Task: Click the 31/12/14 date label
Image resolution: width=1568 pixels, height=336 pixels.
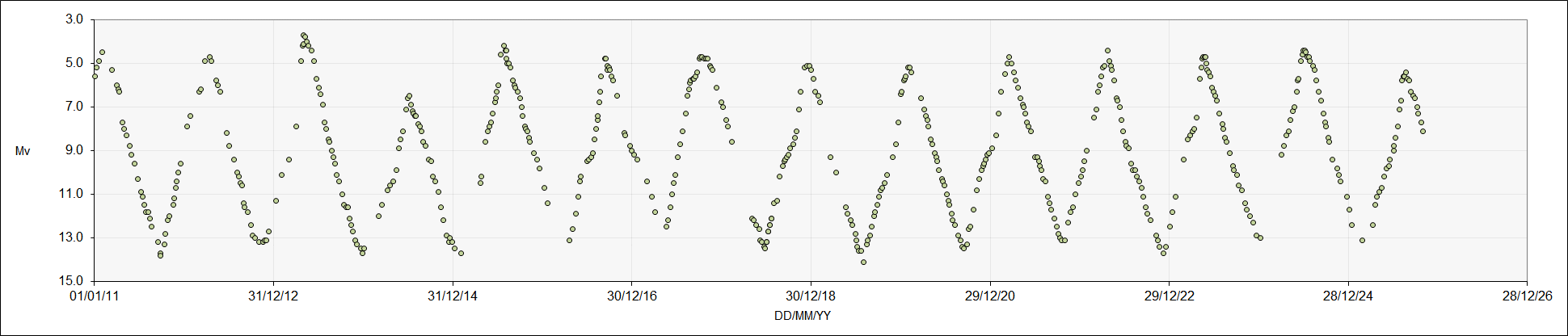Action: click(453, 296)
